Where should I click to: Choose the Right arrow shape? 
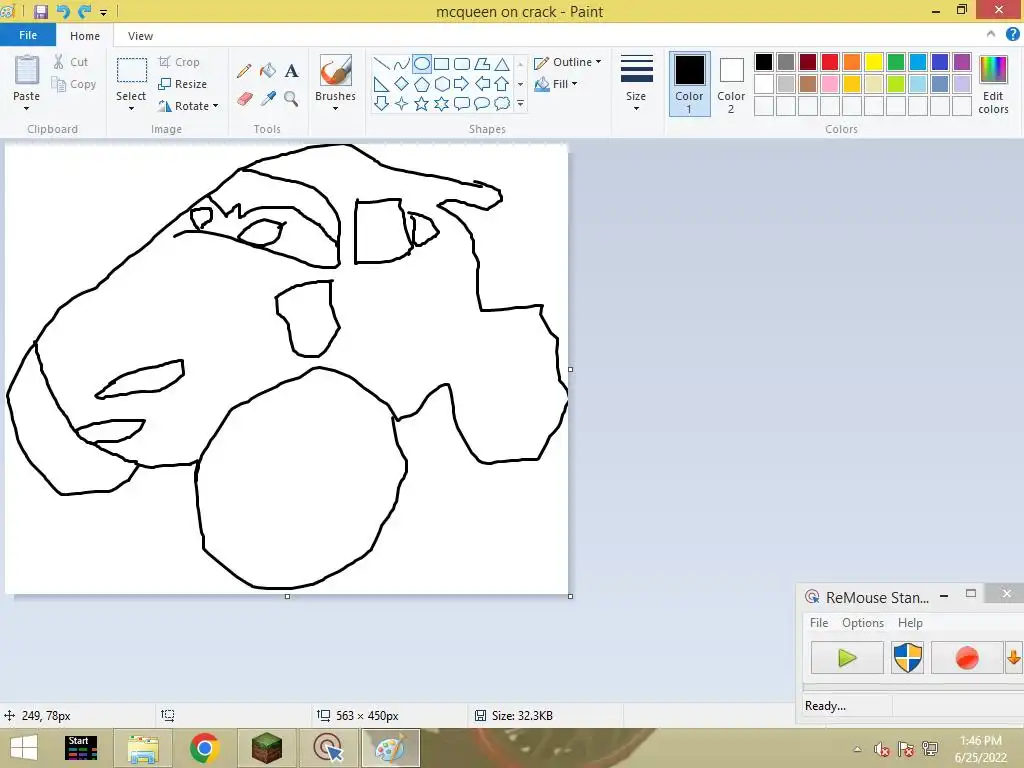coord(462,84)
